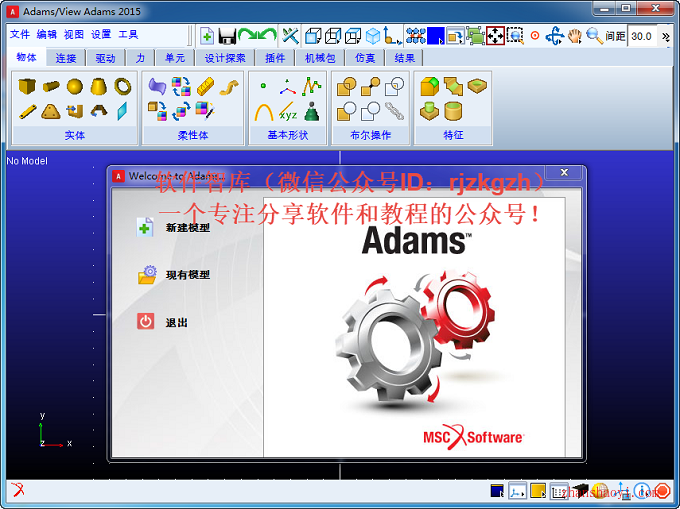This screenshot has width=680, height=509.
Task: Select the arc curve tool
Action: [x=264, y=112]
